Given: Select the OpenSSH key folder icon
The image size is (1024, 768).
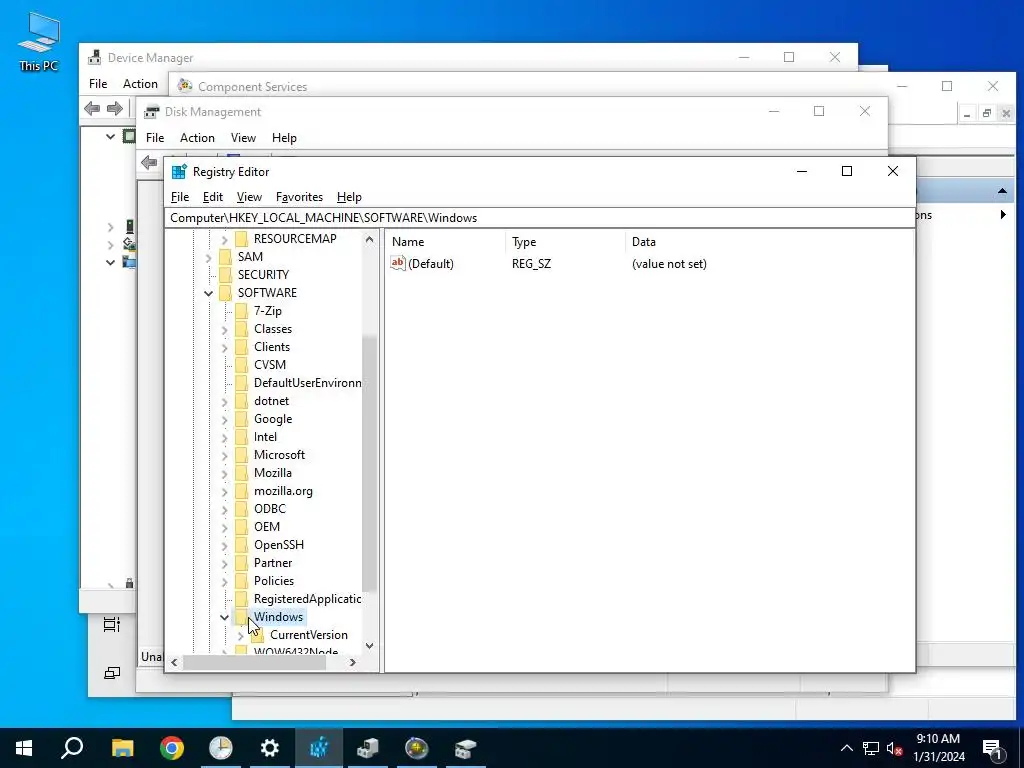Looking at the screenshot, I should tap(241, 545).
